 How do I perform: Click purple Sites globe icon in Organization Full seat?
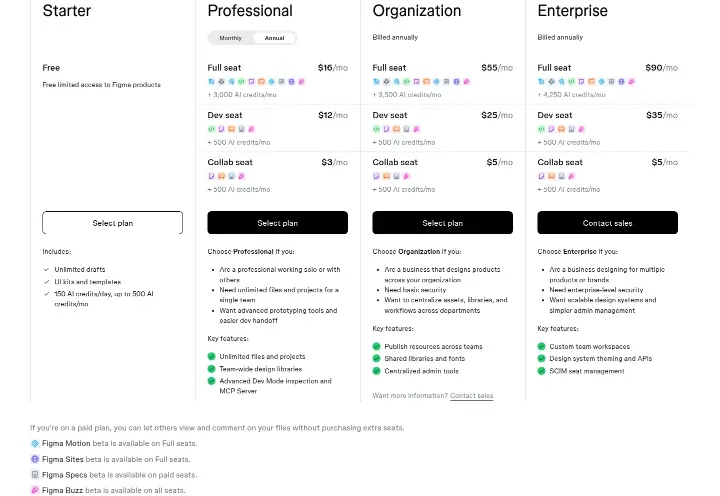click(x=456, y=82)
